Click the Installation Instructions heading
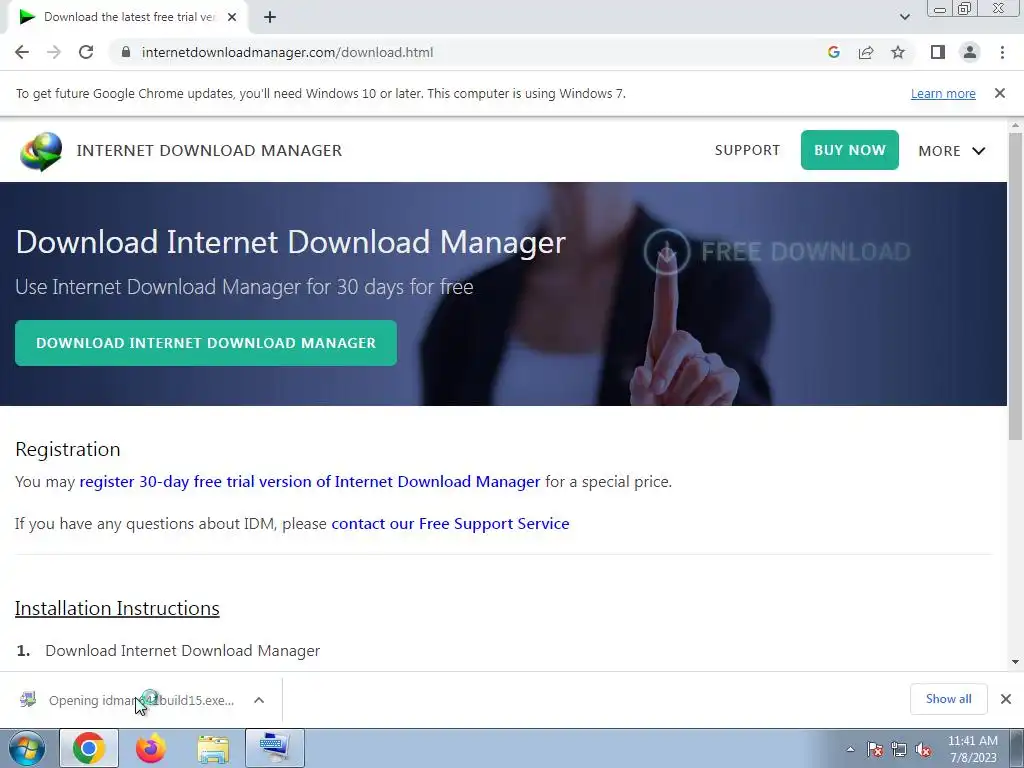1024x768 pixels. (118, 608)
